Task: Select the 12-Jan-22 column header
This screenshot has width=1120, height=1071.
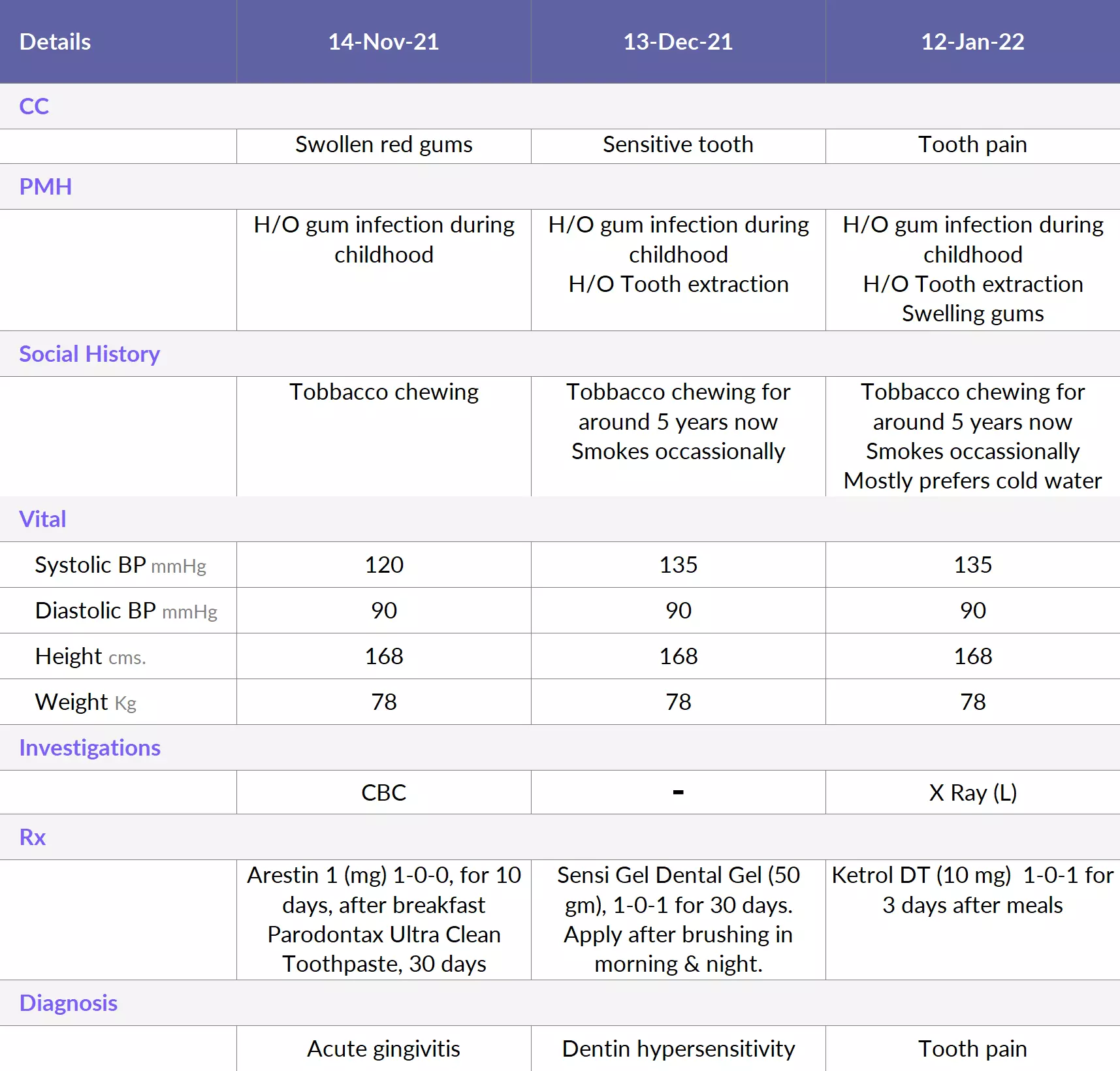Action: click(x=973, y=42)
